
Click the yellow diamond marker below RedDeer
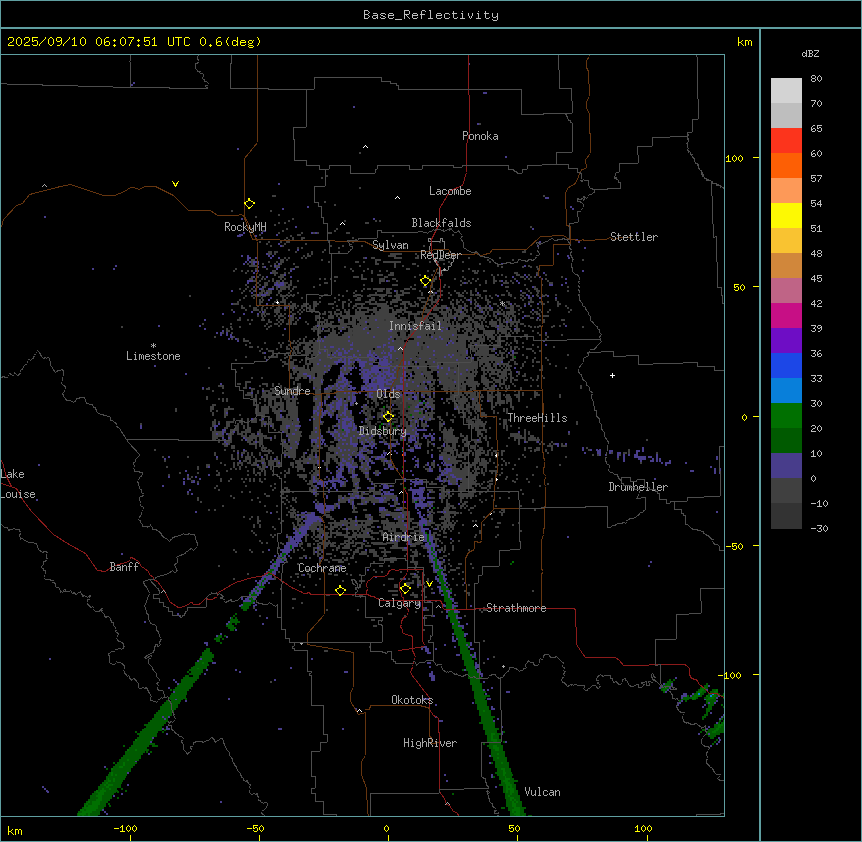[x=426, y=281]
